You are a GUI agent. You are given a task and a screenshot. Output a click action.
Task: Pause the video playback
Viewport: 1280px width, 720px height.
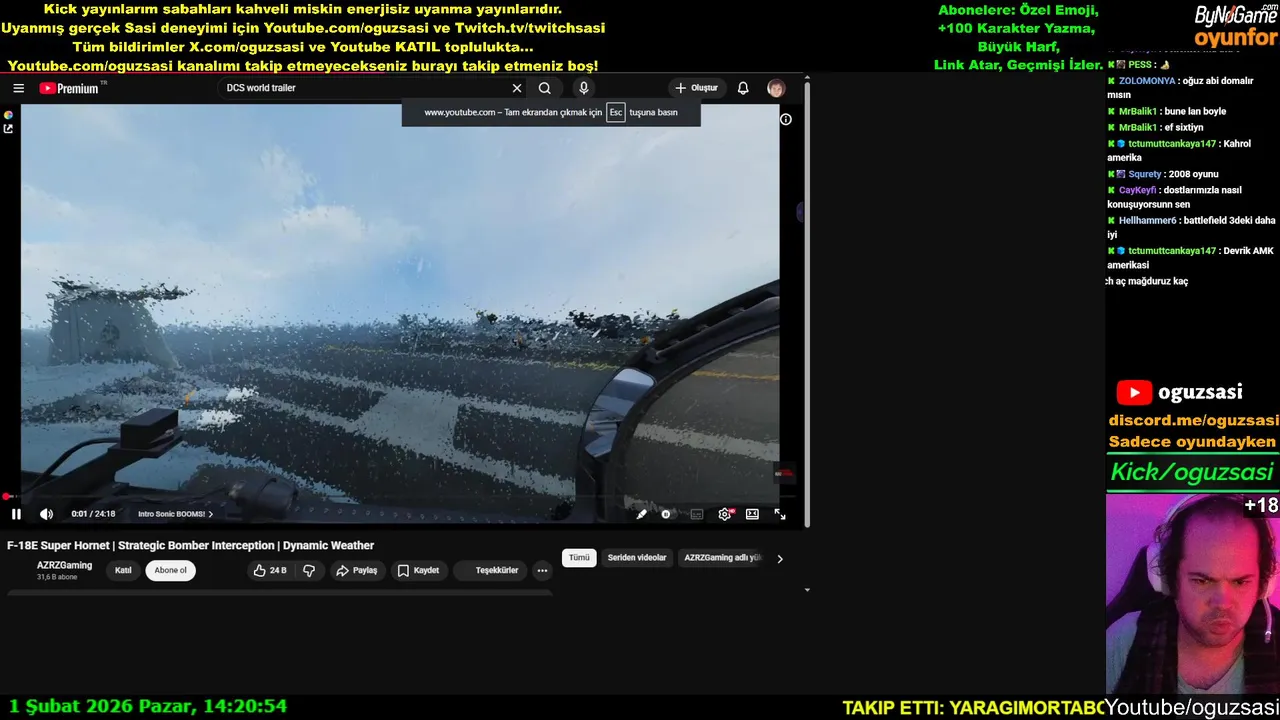tap(16, 514)
